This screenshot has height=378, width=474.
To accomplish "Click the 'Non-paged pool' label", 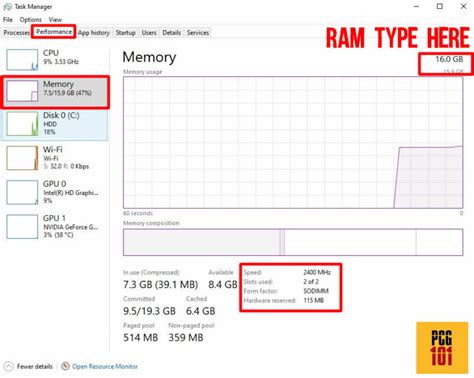I will coord(191,325).
